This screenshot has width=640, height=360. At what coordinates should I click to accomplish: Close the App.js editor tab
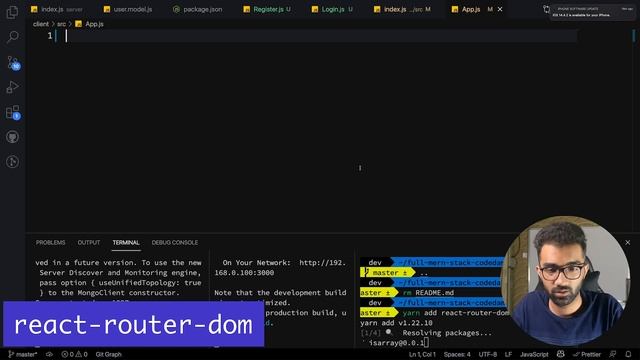500,9
